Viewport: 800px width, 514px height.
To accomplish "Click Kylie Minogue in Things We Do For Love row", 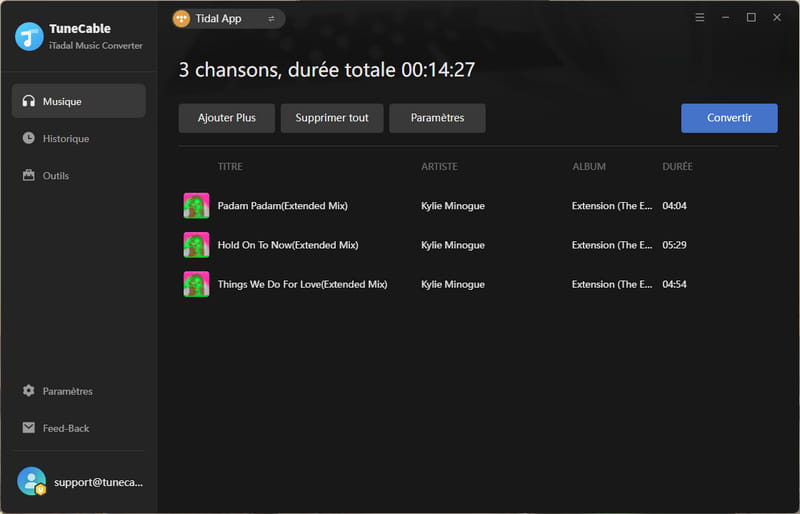I will (x=453, y=284).
